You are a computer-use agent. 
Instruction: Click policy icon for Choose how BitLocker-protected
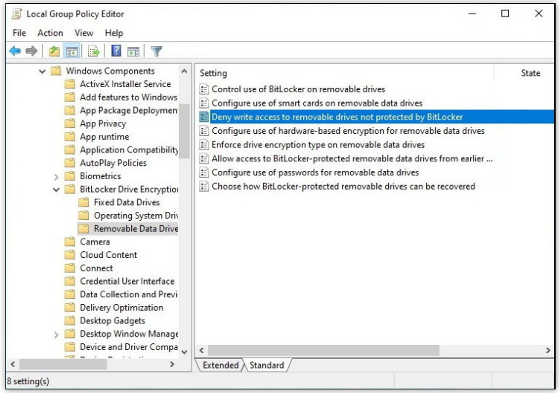tap(204, 186)
